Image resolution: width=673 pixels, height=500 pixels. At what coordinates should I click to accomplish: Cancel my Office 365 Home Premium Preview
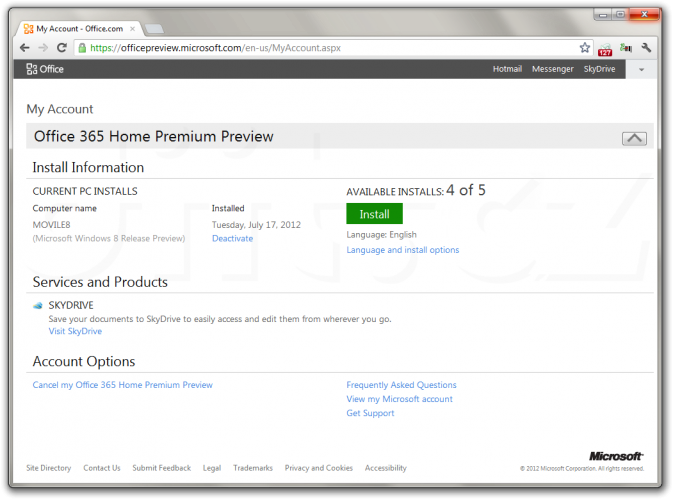click(x=122, y=385)
